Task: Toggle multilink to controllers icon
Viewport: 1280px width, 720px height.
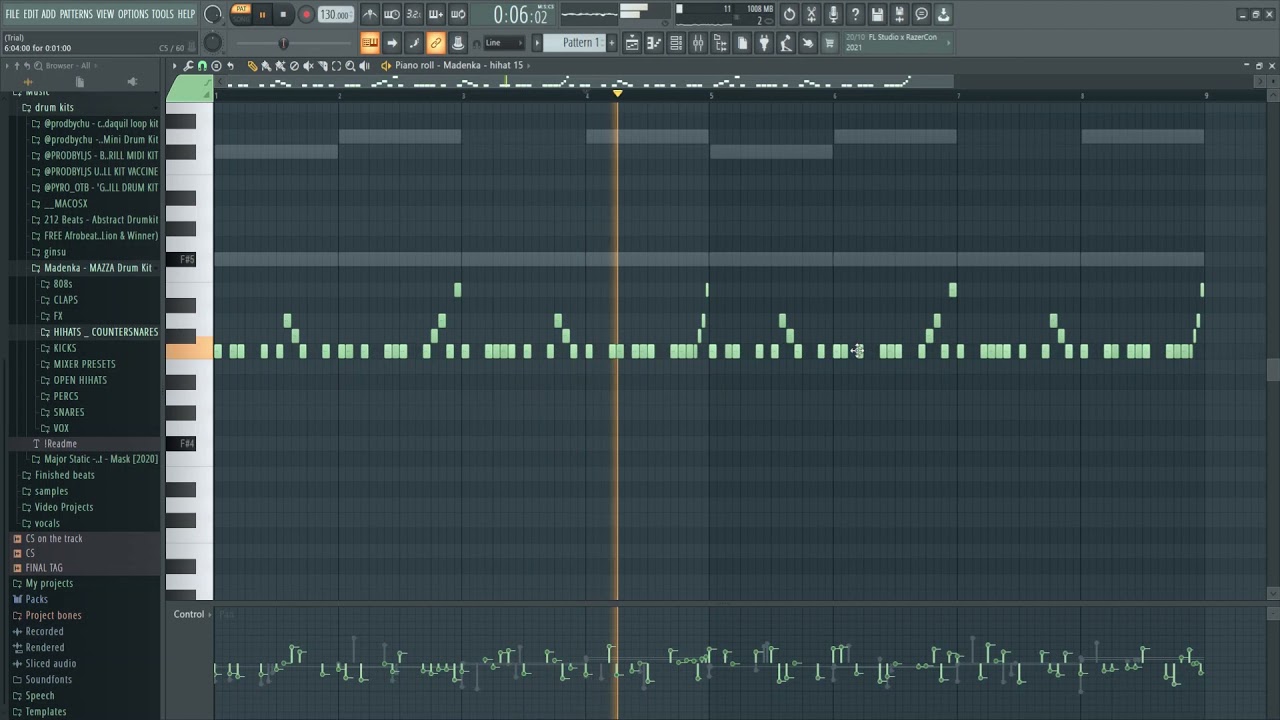Action: 436,43
